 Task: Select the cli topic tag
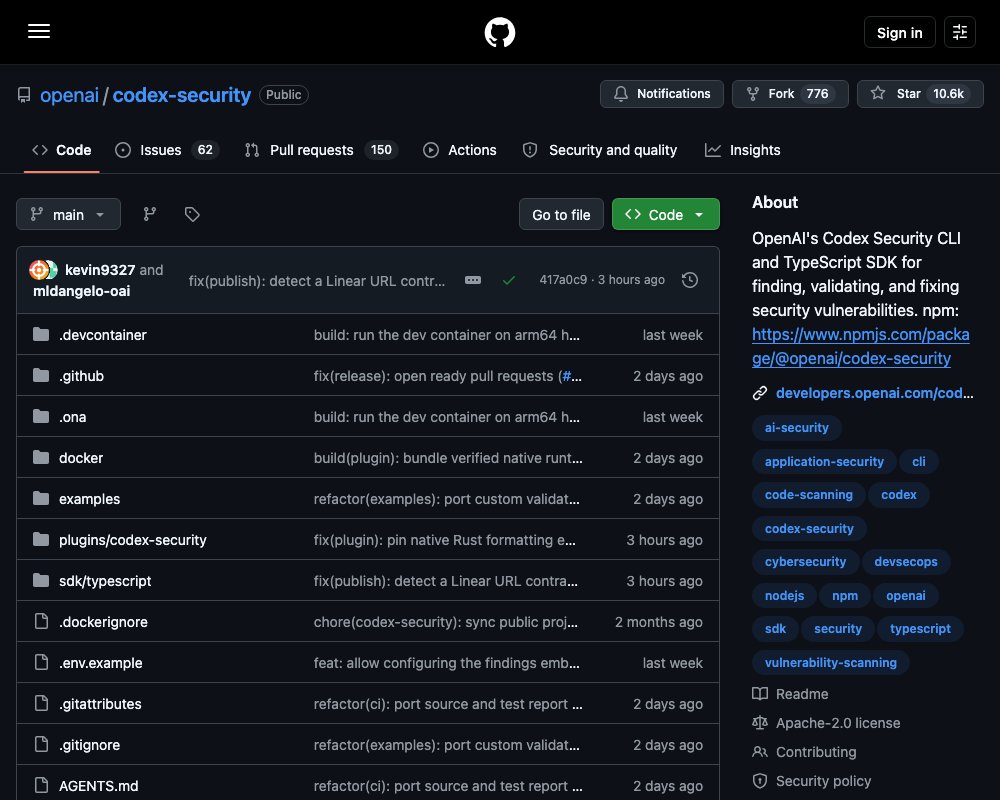pos(918,461)
